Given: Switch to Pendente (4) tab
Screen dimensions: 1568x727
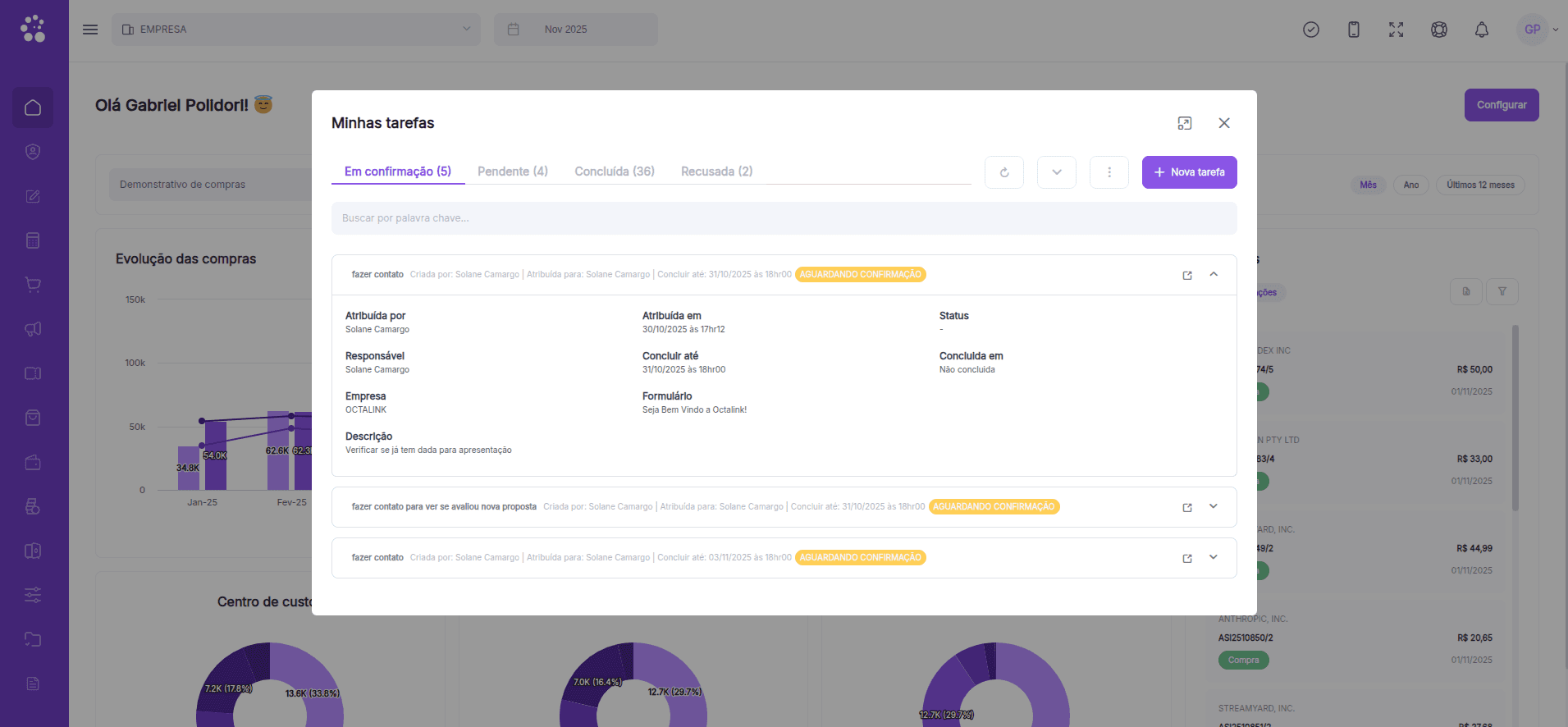Looking at the screenshot, I should point(513,171).
